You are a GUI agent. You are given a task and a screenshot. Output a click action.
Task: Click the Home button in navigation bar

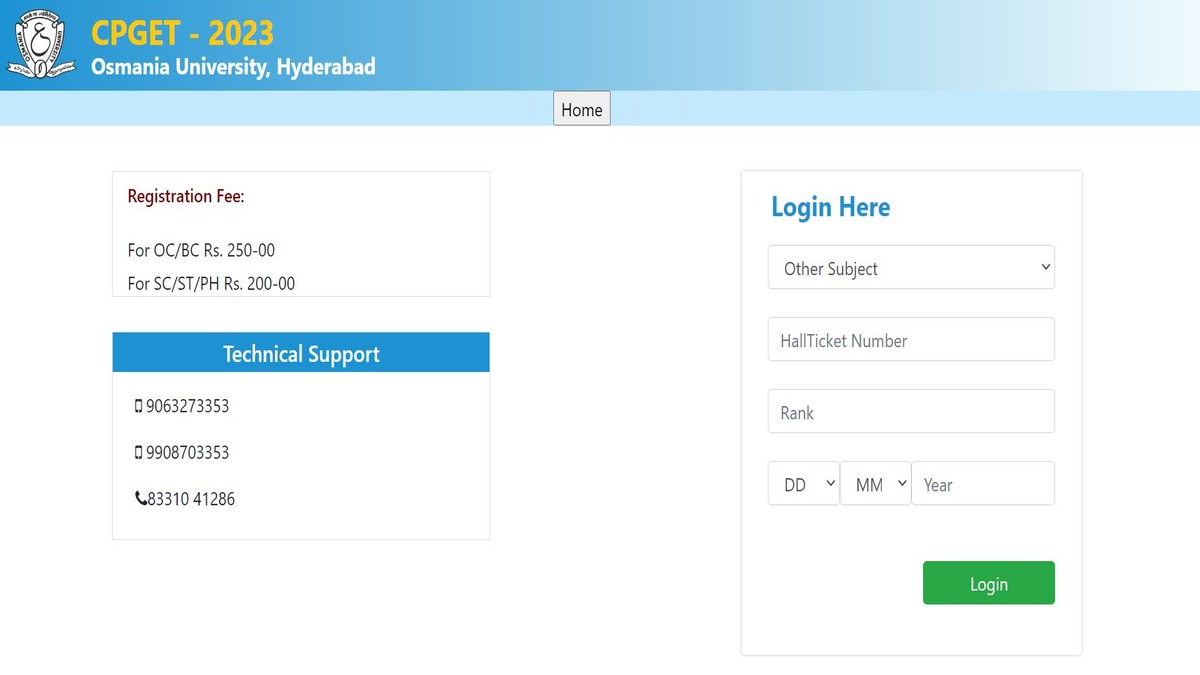pos(582,109)
